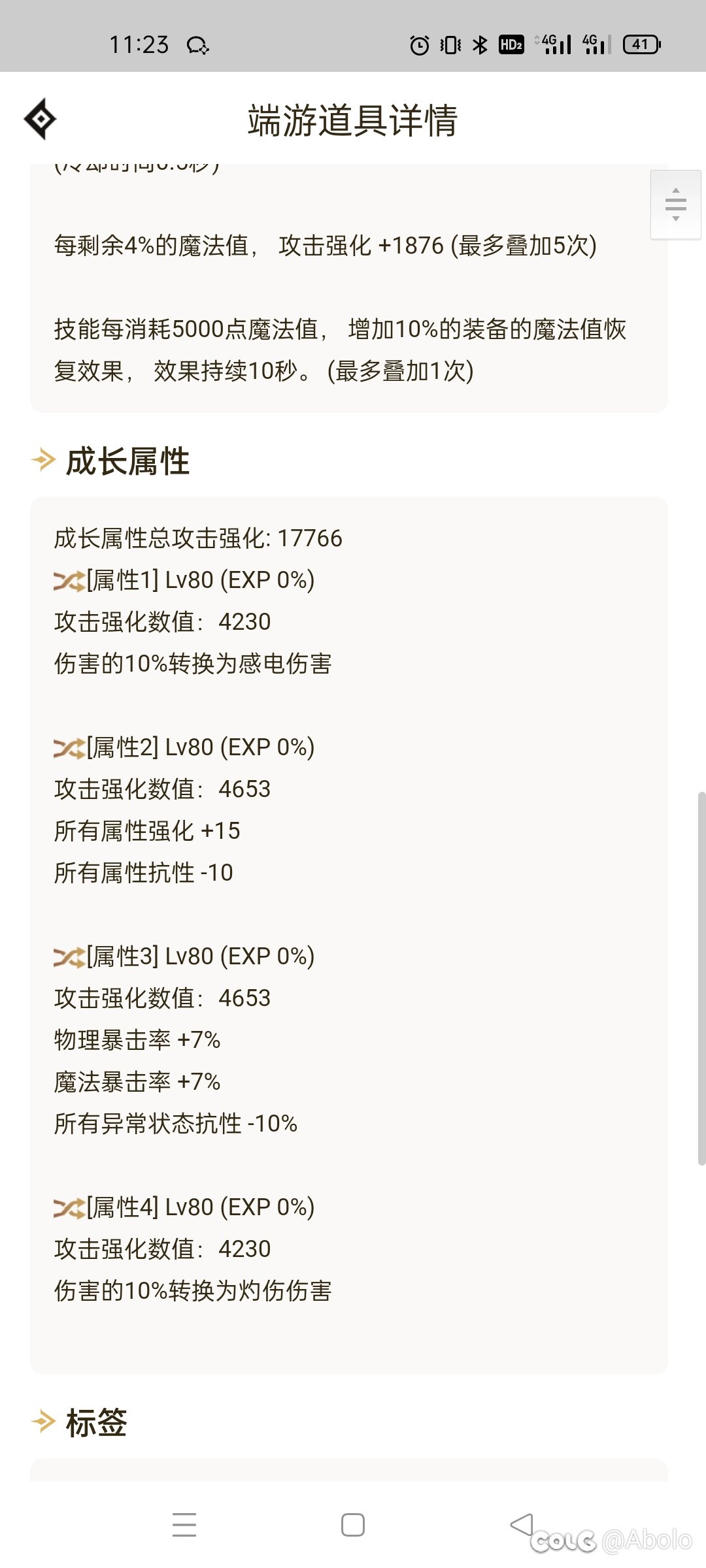Screen dimensions: 706x1568
Task: Tap the Android back triangle button
Action: pos(522,1525)
